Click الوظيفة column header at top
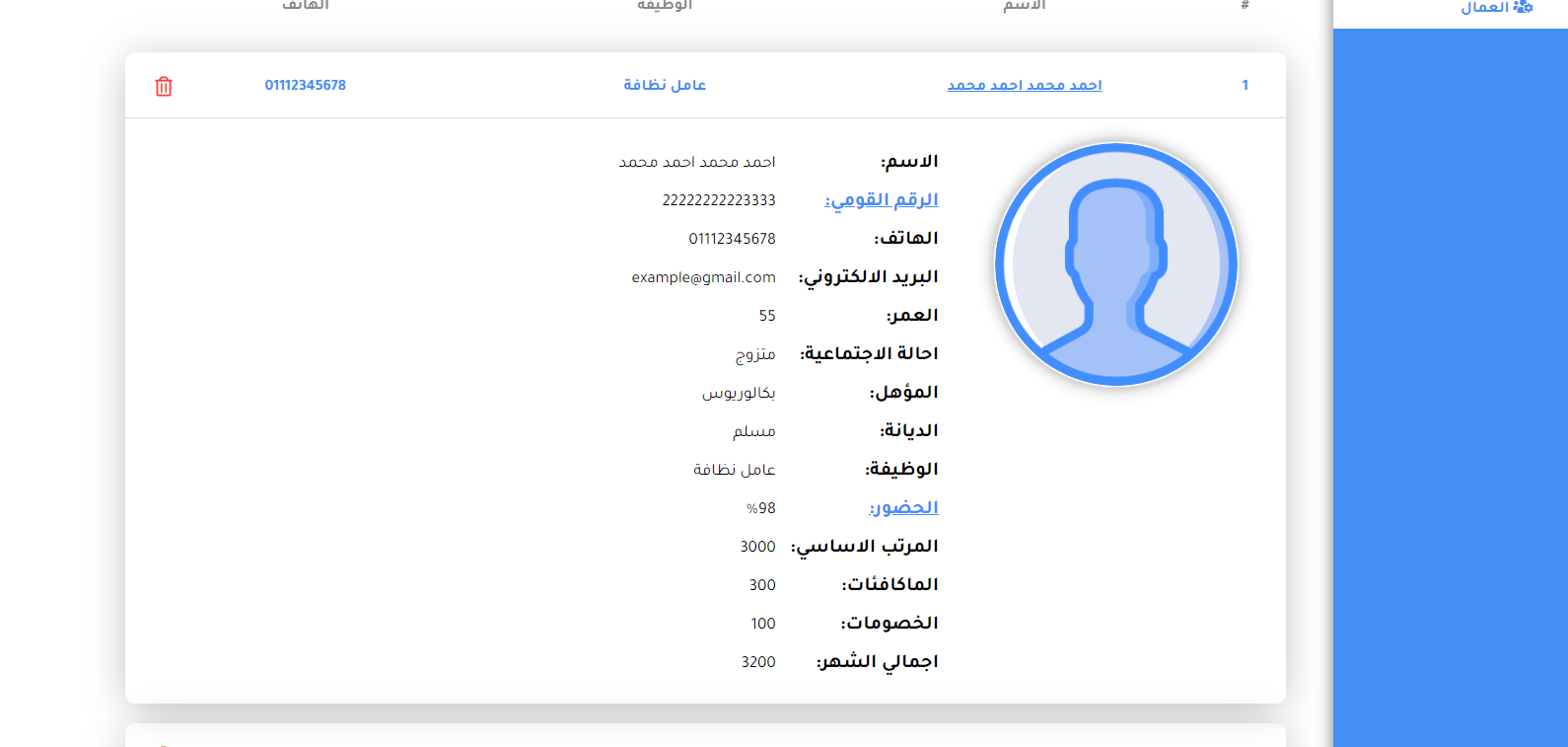Image resolution: width=1568 pixels, height=747 pixels. (665, 6)
